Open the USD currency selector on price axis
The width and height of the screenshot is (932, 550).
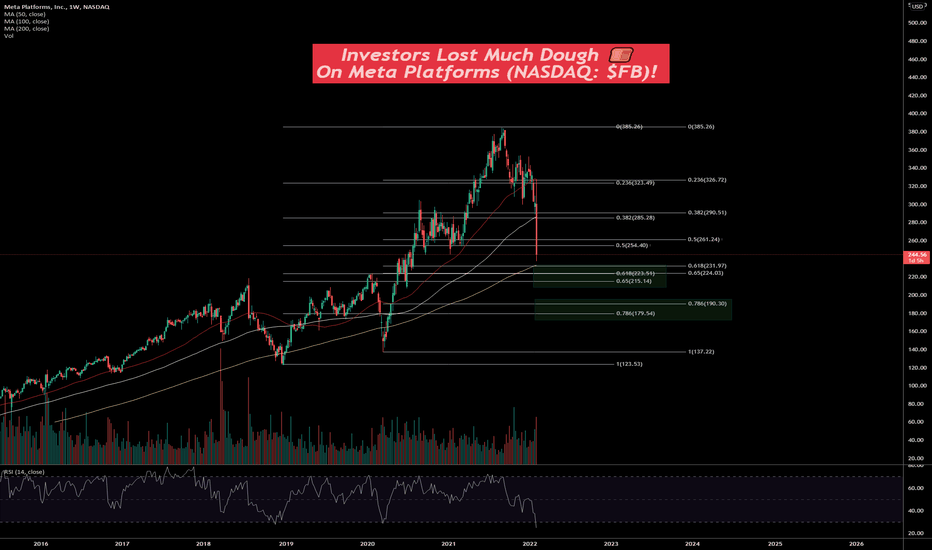pyautogui.click(x=918, y=7)
